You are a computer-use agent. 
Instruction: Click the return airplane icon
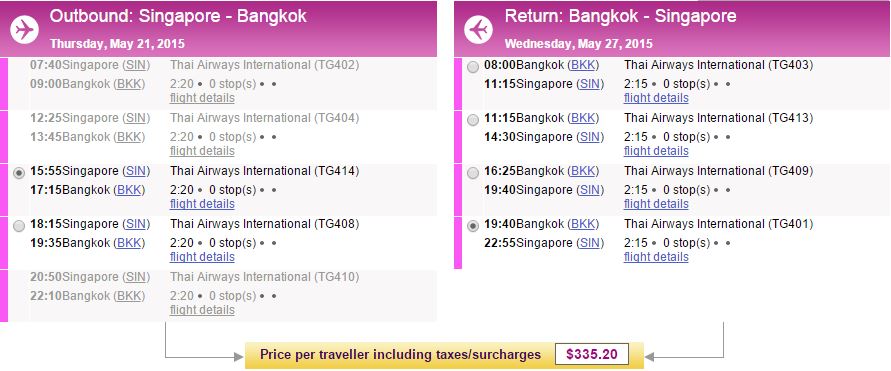click(x=478, y=30)
